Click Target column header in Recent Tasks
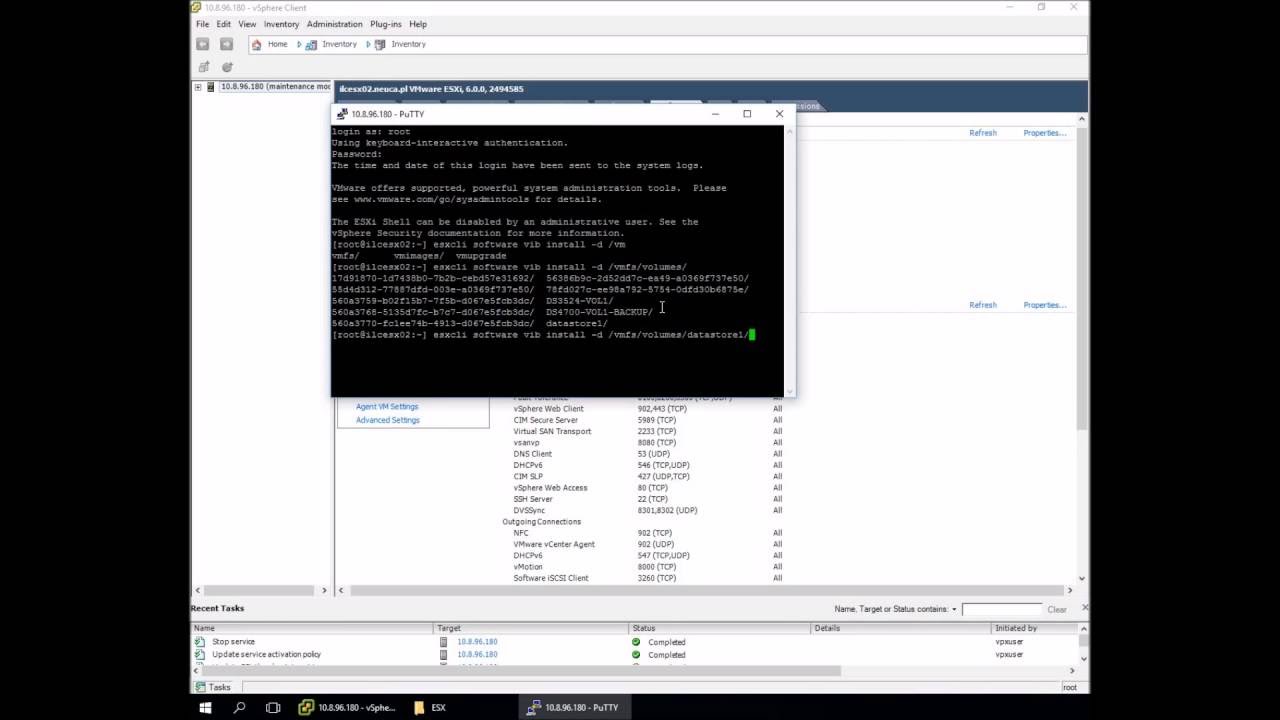This screenshot has width=1280, height=720. 532,628
